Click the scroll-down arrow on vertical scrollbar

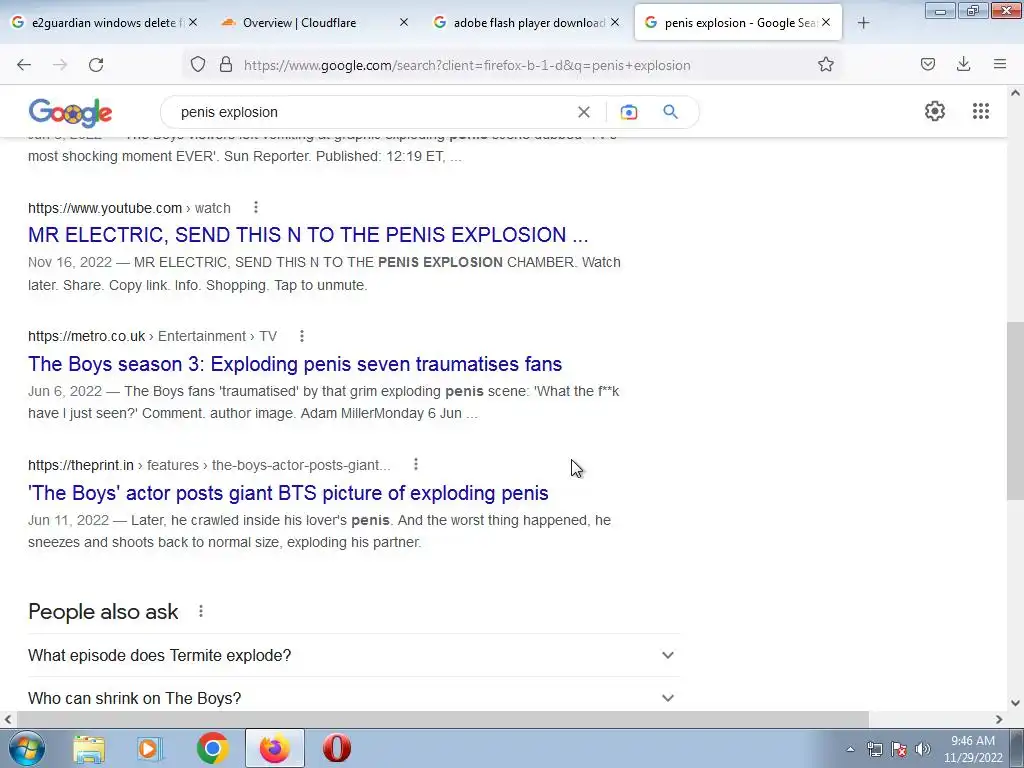point(1015,703)
